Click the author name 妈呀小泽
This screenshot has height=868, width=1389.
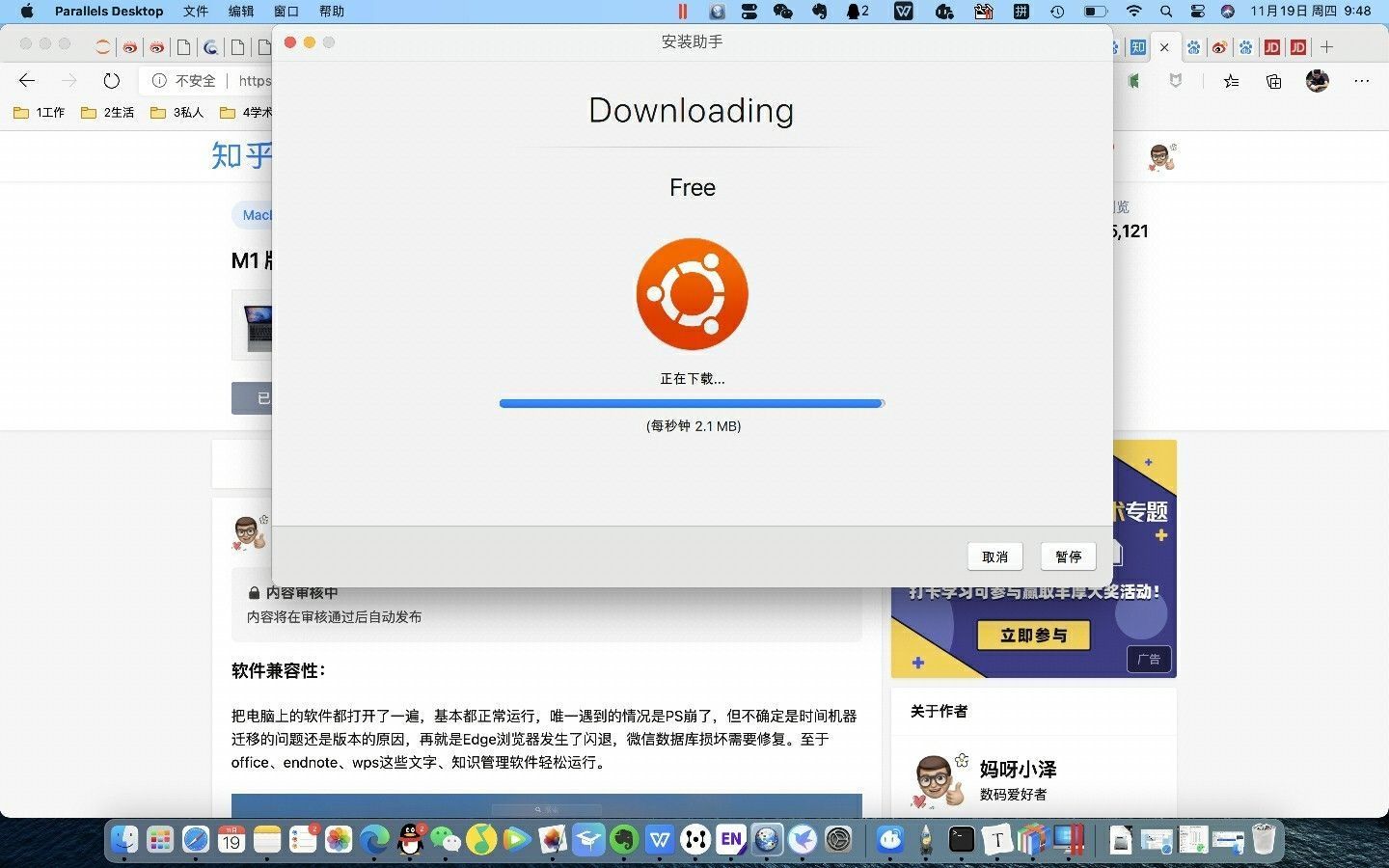point(1018,770)
